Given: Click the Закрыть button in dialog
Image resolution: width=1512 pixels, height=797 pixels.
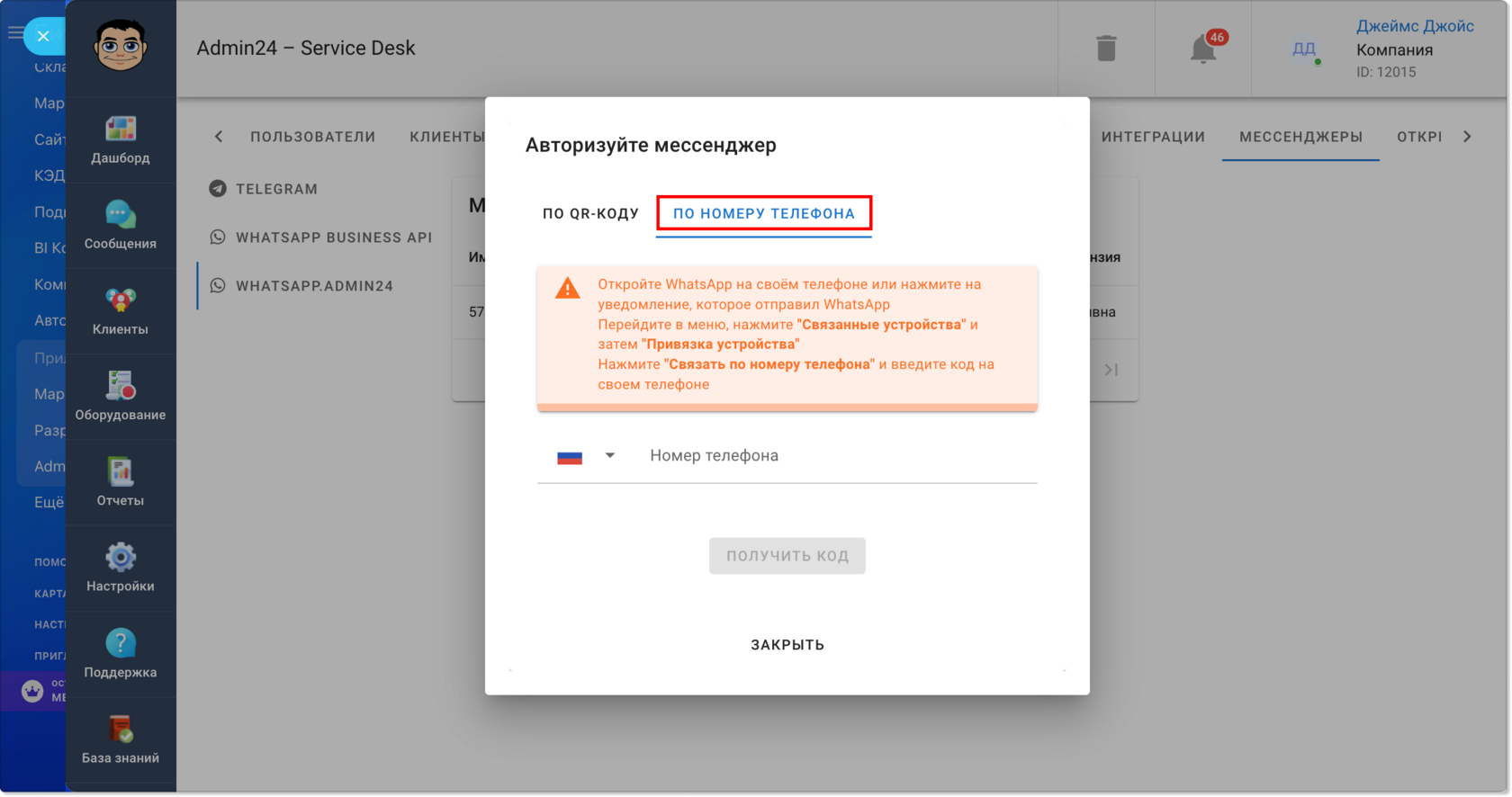Looking at the screenshot, I should point(787,645).
